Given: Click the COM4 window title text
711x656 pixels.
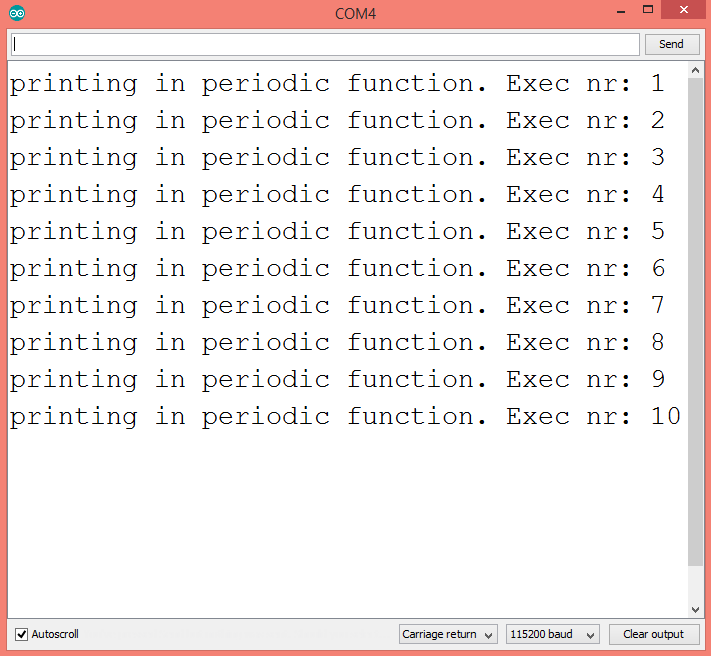Looking at the screenshot, I should pos(356,14).
